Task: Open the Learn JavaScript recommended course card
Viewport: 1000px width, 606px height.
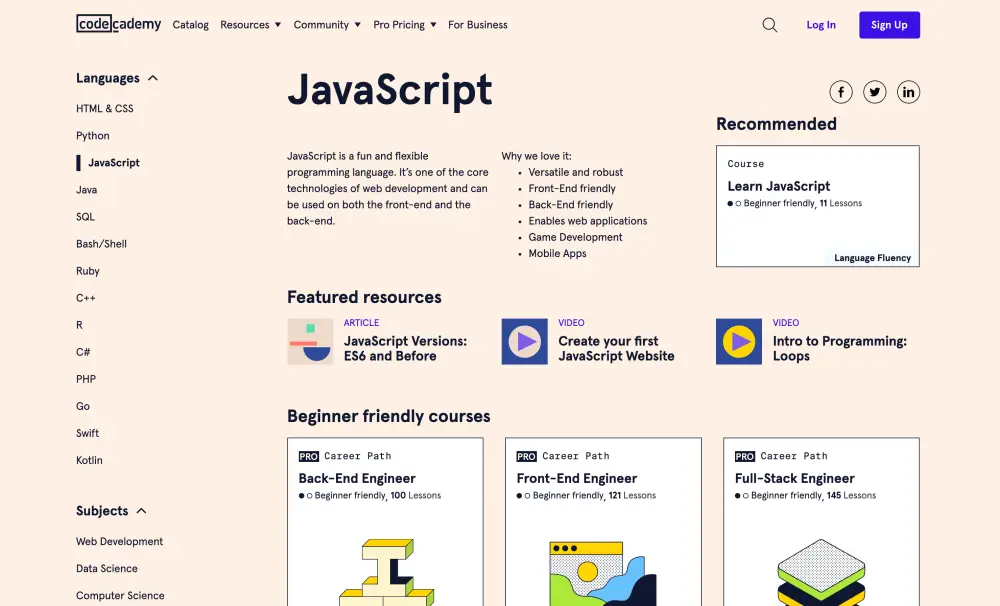Action: click(x=817, y=206)
